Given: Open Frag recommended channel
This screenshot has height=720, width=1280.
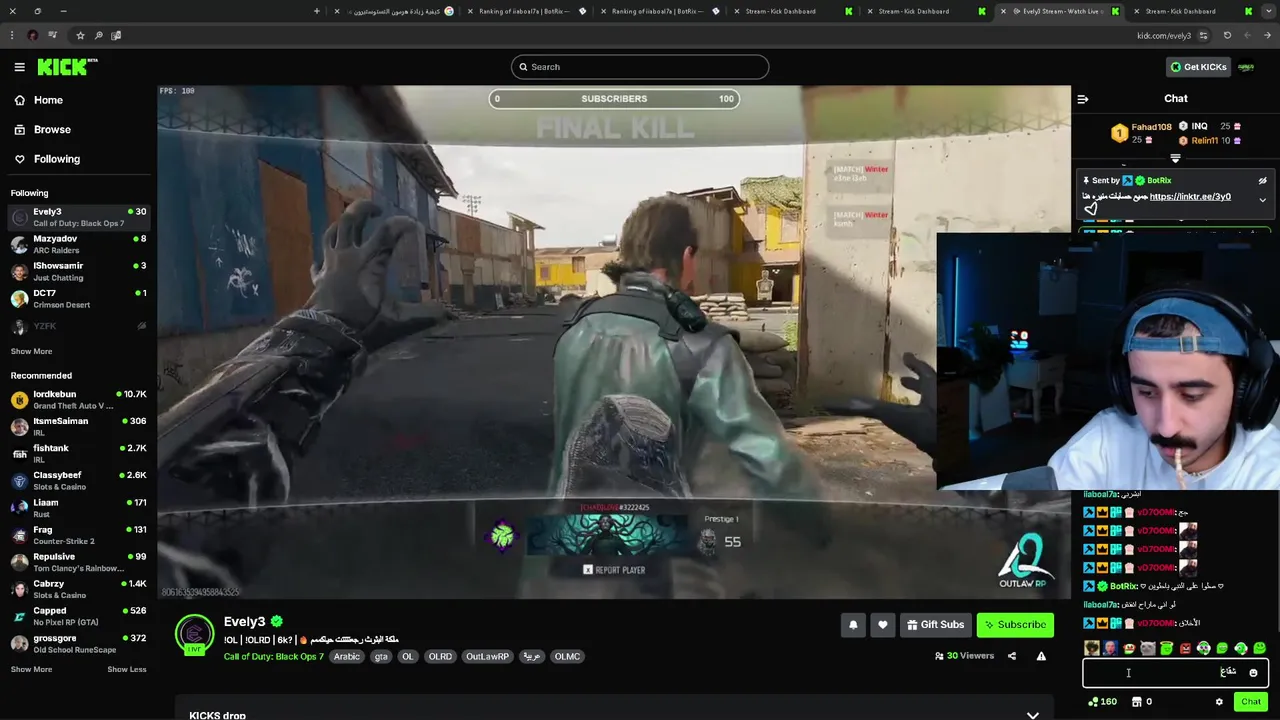Looking at the screenshot, I should click(x=78, y=535).
